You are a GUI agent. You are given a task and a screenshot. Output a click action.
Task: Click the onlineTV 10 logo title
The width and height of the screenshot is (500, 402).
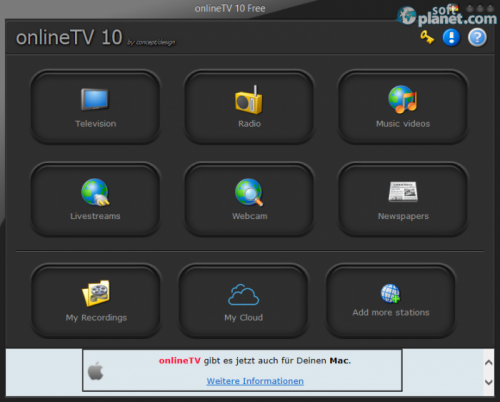click(x=69, y=37)
